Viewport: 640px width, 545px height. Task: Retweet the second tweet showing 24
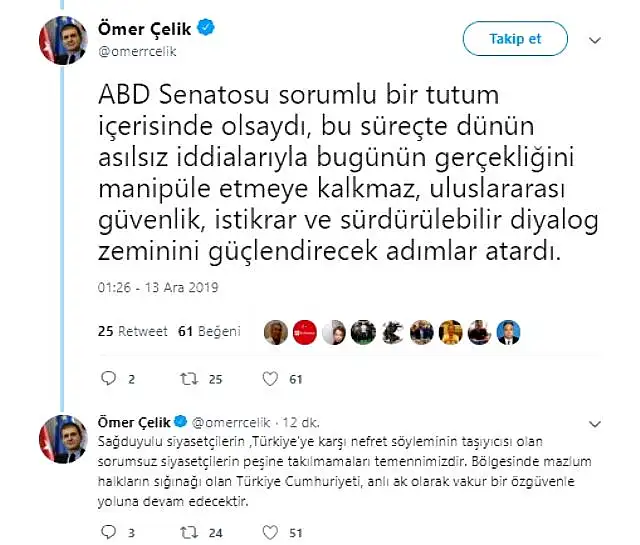tap(189, 532)
